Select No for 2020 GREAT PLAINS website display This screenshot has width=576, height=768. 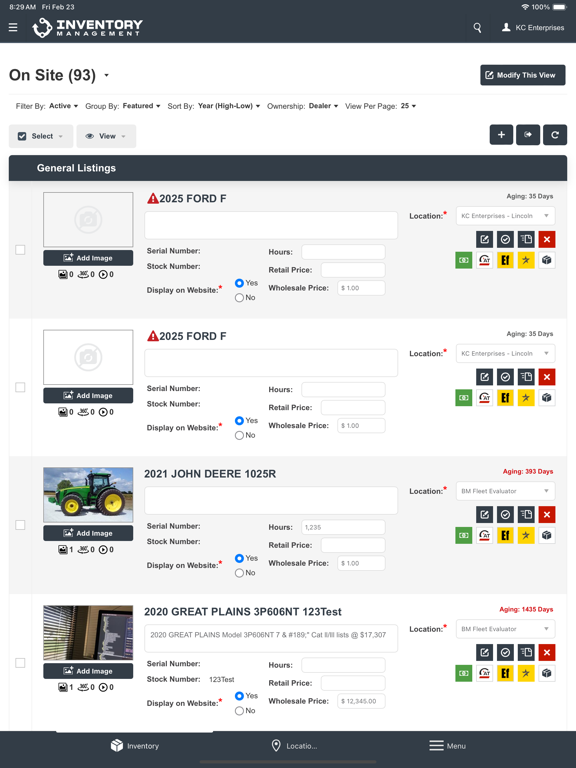pyautogui.click(x=239, y=711)
